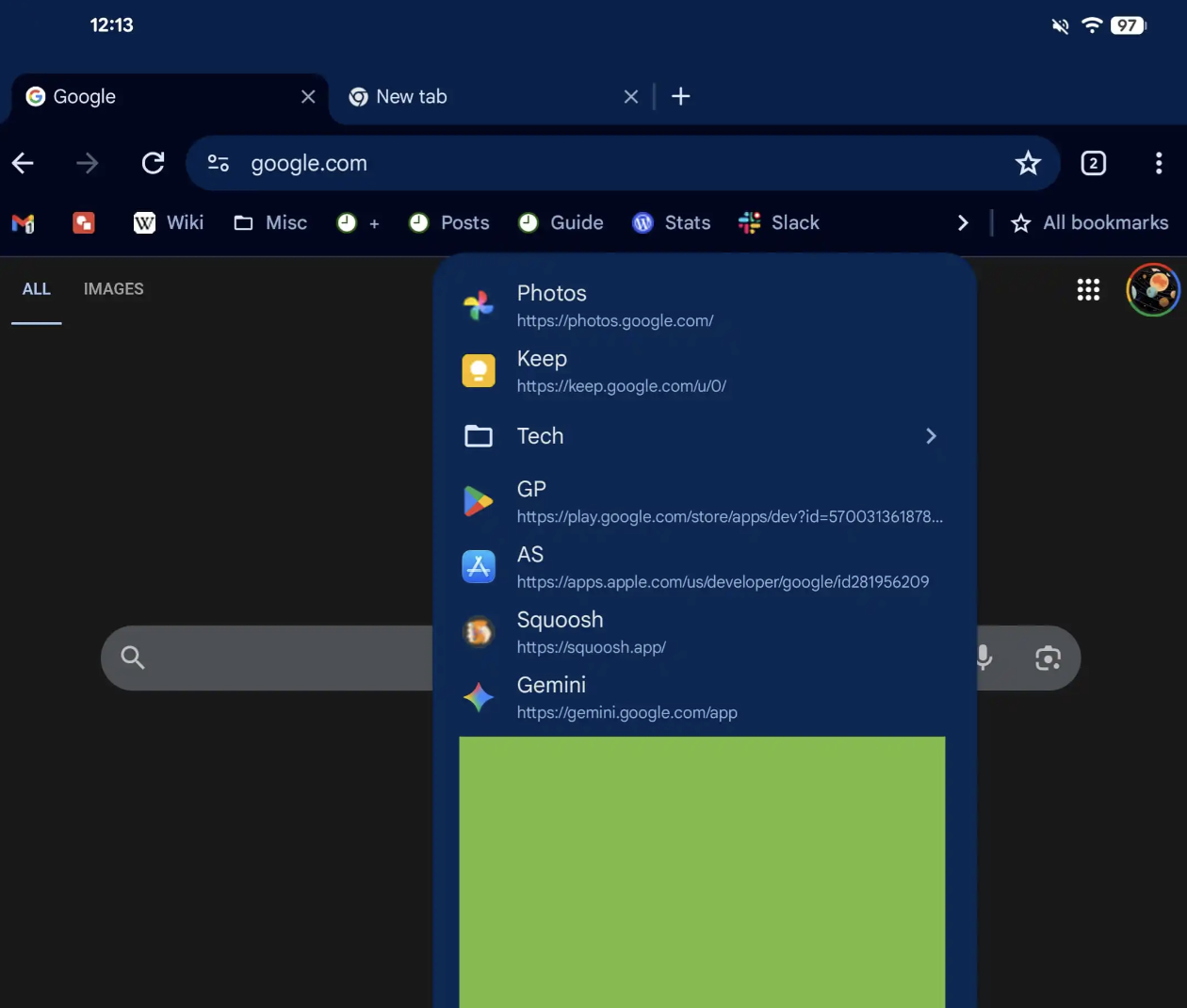This screenshot has width=1187, height=1008.
Task: Open the Stats WordPress bookmark
Action: click(x=671, y=222)
